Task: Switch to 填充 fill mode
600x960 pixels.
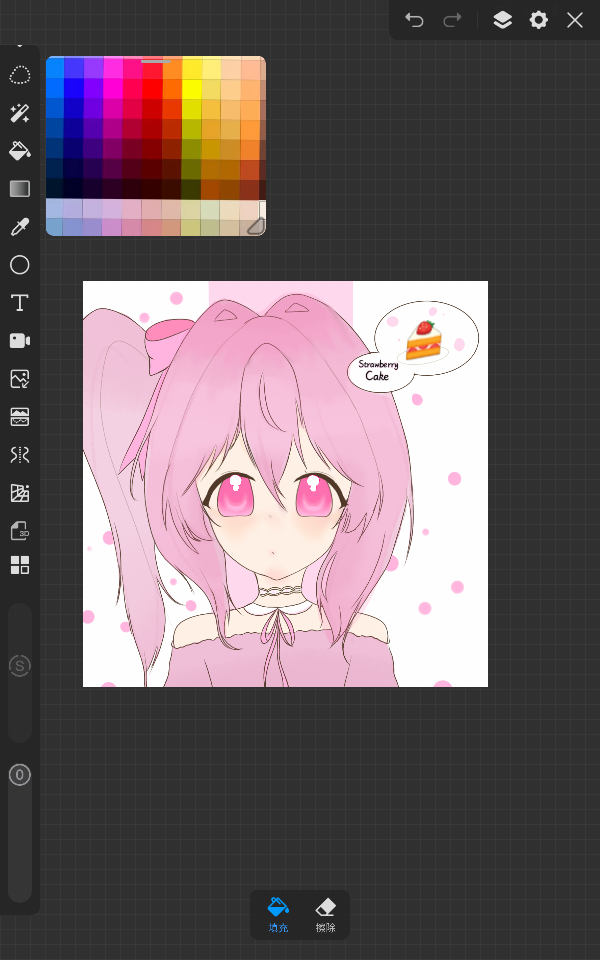Action: [x=278, y=915]
